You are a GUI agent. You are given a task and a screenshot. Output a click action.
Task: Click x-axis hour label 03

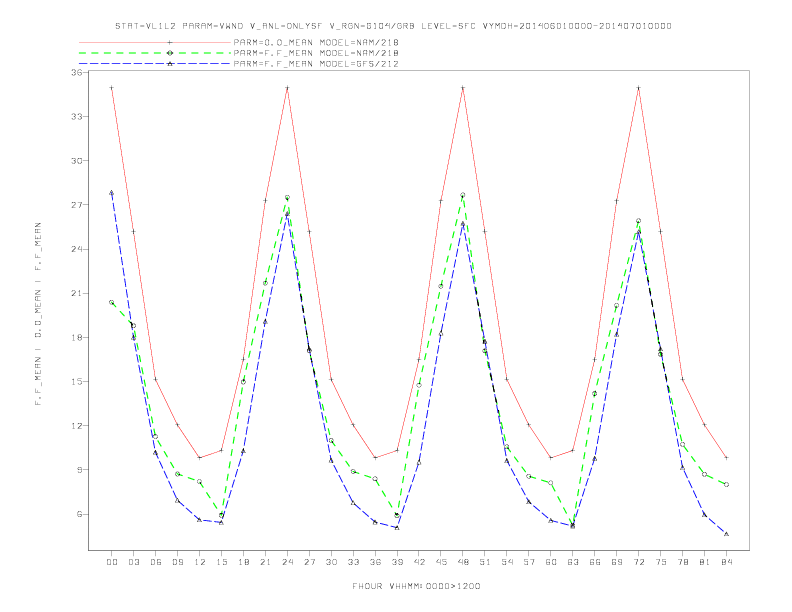134,562
